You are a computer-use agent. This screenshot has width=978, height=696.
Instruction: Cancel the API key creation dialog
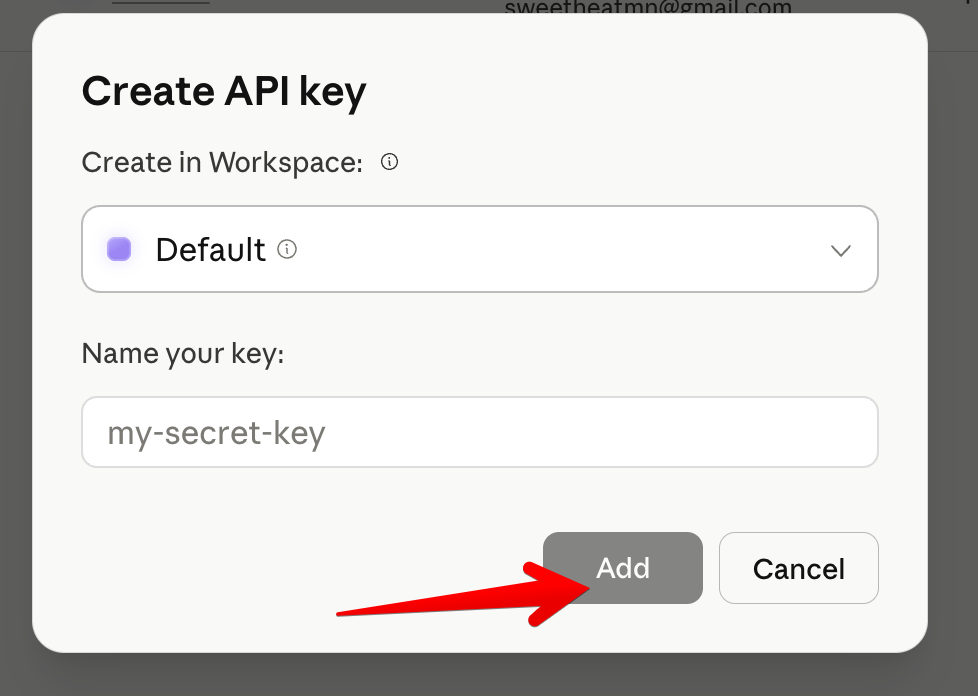tap(798, 568)
